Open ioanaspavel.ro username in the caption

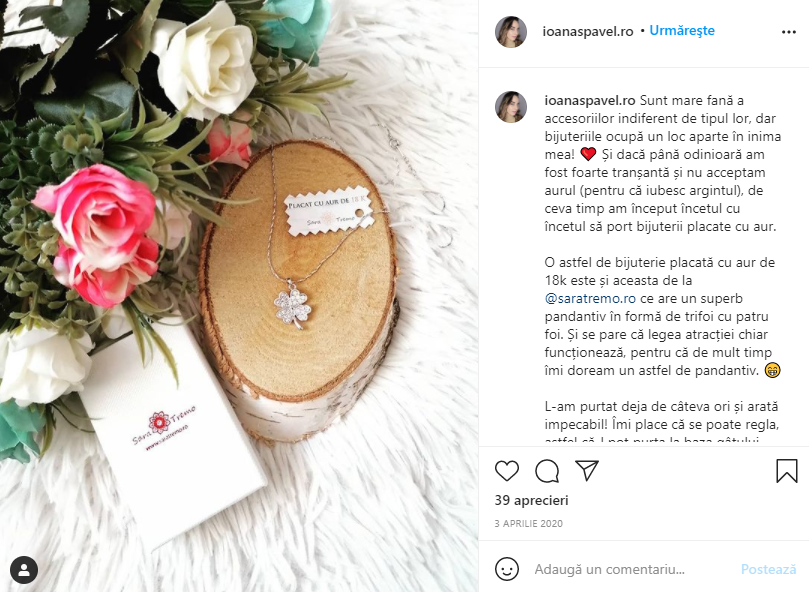pos(590,100)
